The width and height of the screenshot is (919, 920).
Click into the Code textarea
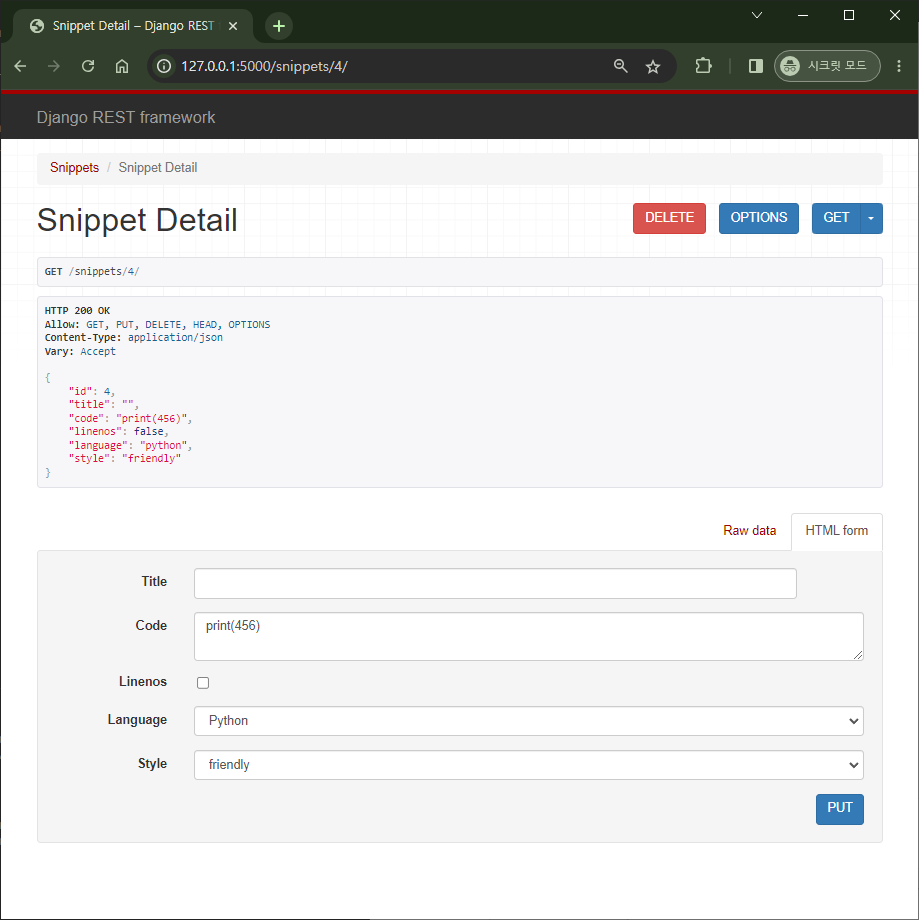point(528,636)
